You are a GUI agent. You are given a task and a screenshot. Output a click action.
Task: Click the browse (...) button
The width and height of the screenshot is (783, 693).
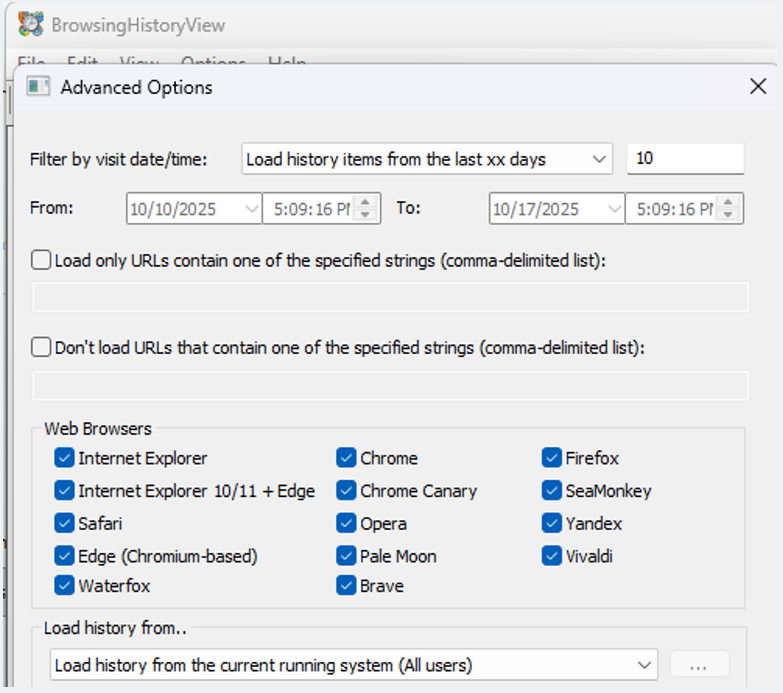pyautogui.click(x=699, y=665)
